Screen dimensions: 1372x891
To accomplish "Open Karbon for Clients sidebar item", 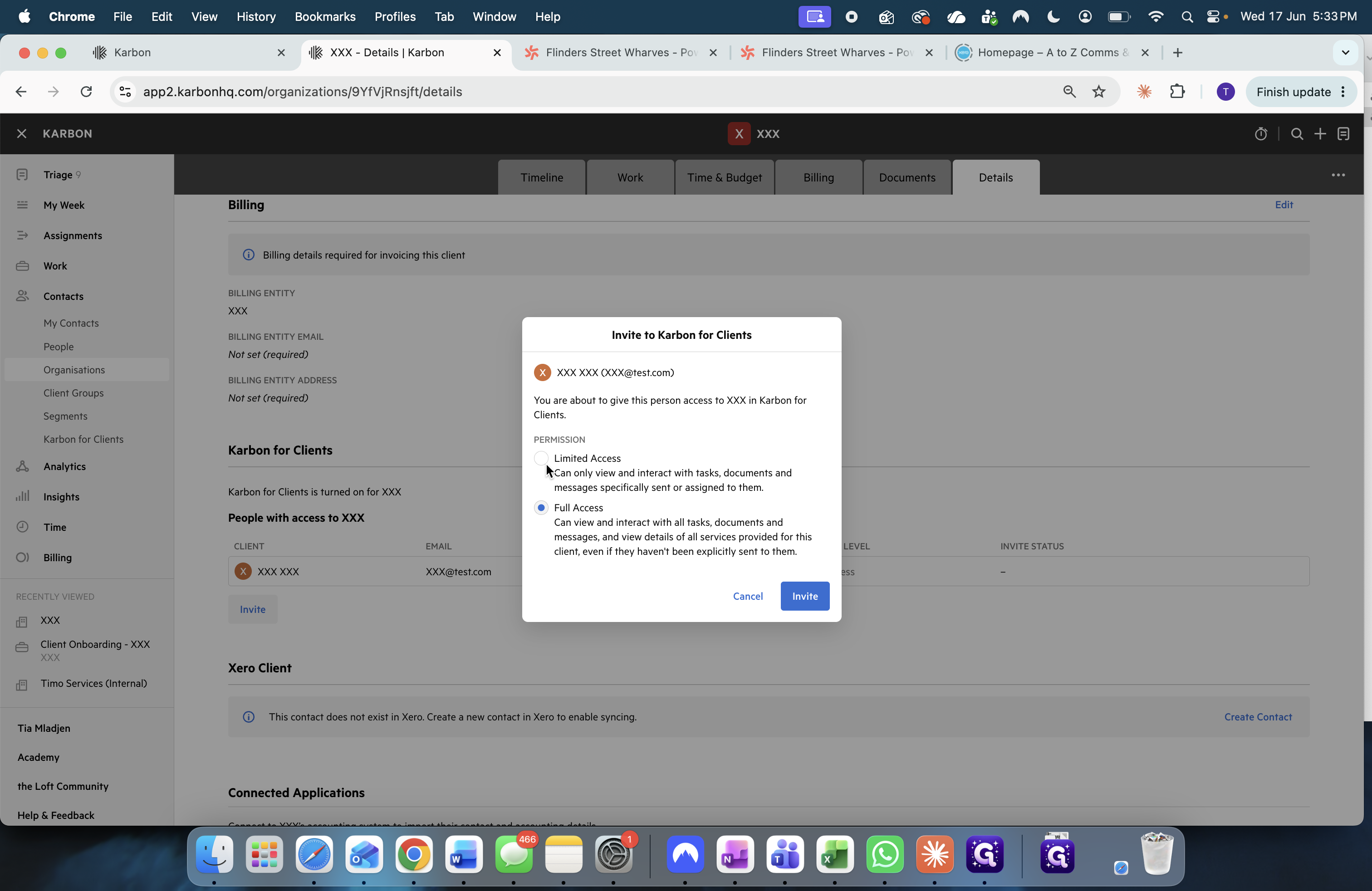I will click(x=83, y=439).
